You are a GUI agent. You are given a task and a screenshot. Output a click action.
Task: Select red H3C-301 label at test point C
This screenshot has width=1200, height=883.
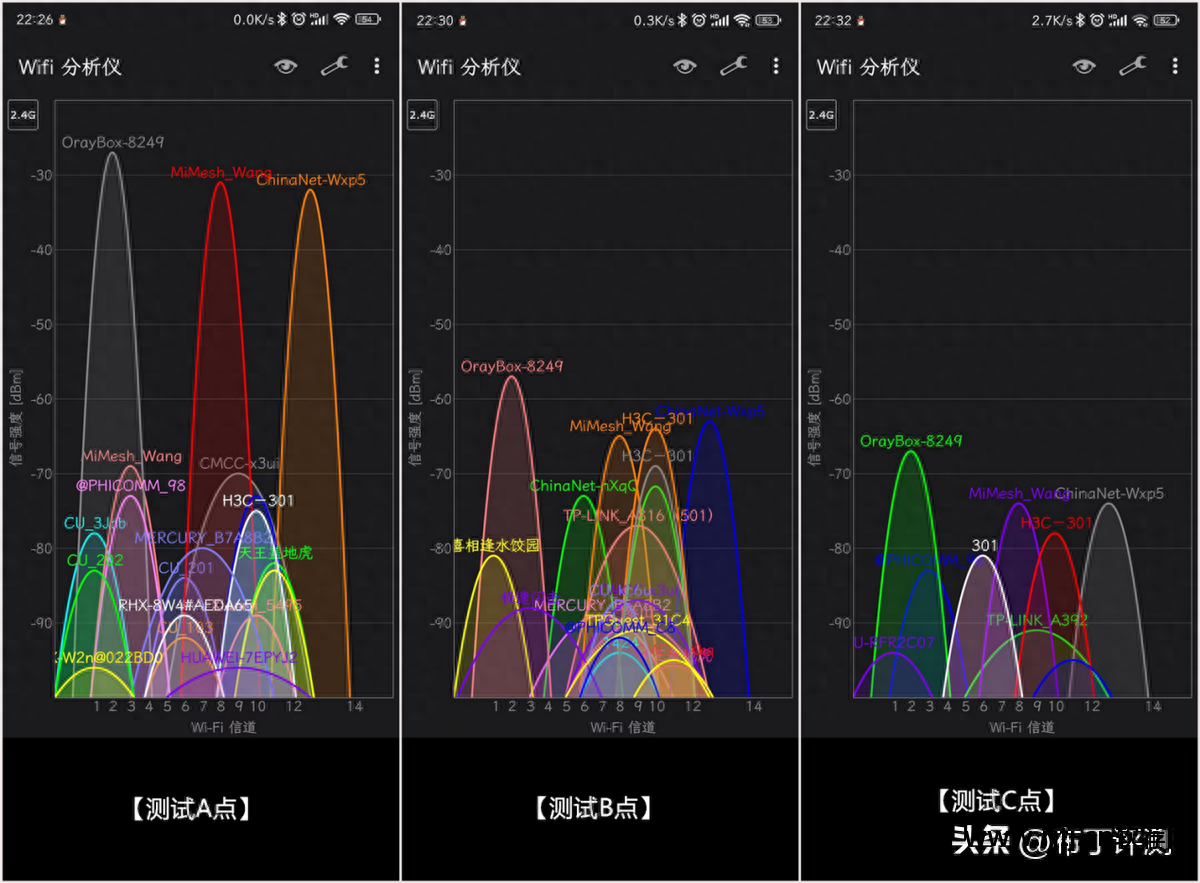(x=1056, y=523)
